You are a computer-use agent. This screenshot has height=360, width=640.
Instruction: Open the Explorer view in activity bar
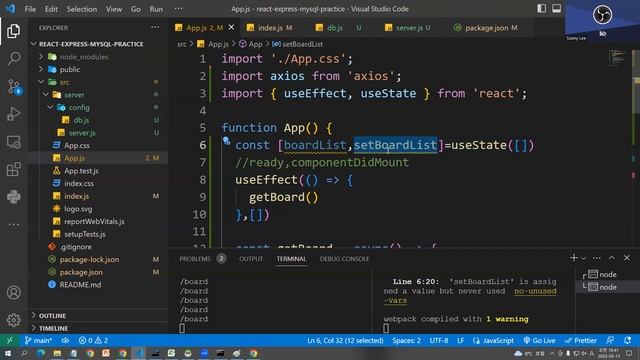click(13, 31)
